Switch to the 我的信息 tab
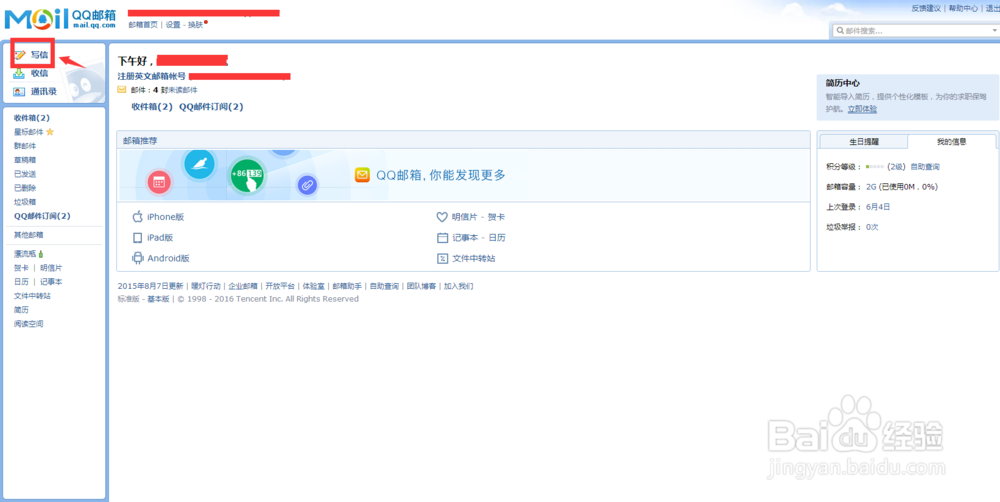The image size is (1000, 502). (x=952, y=142)
